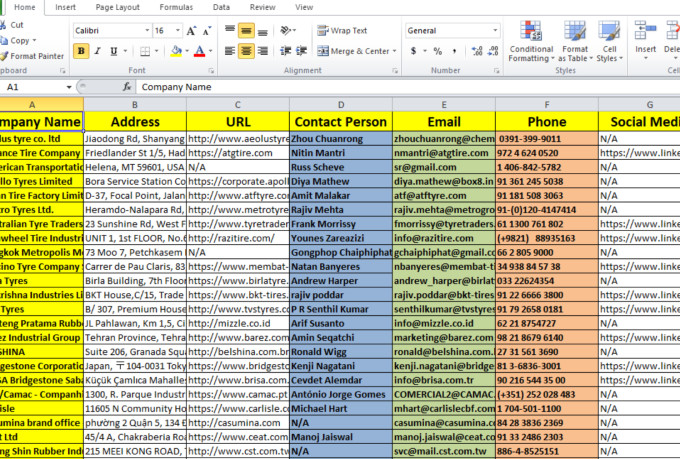680x459 pixels.
Task: Toggle Wrap Text for the cell
Action: 342,31
